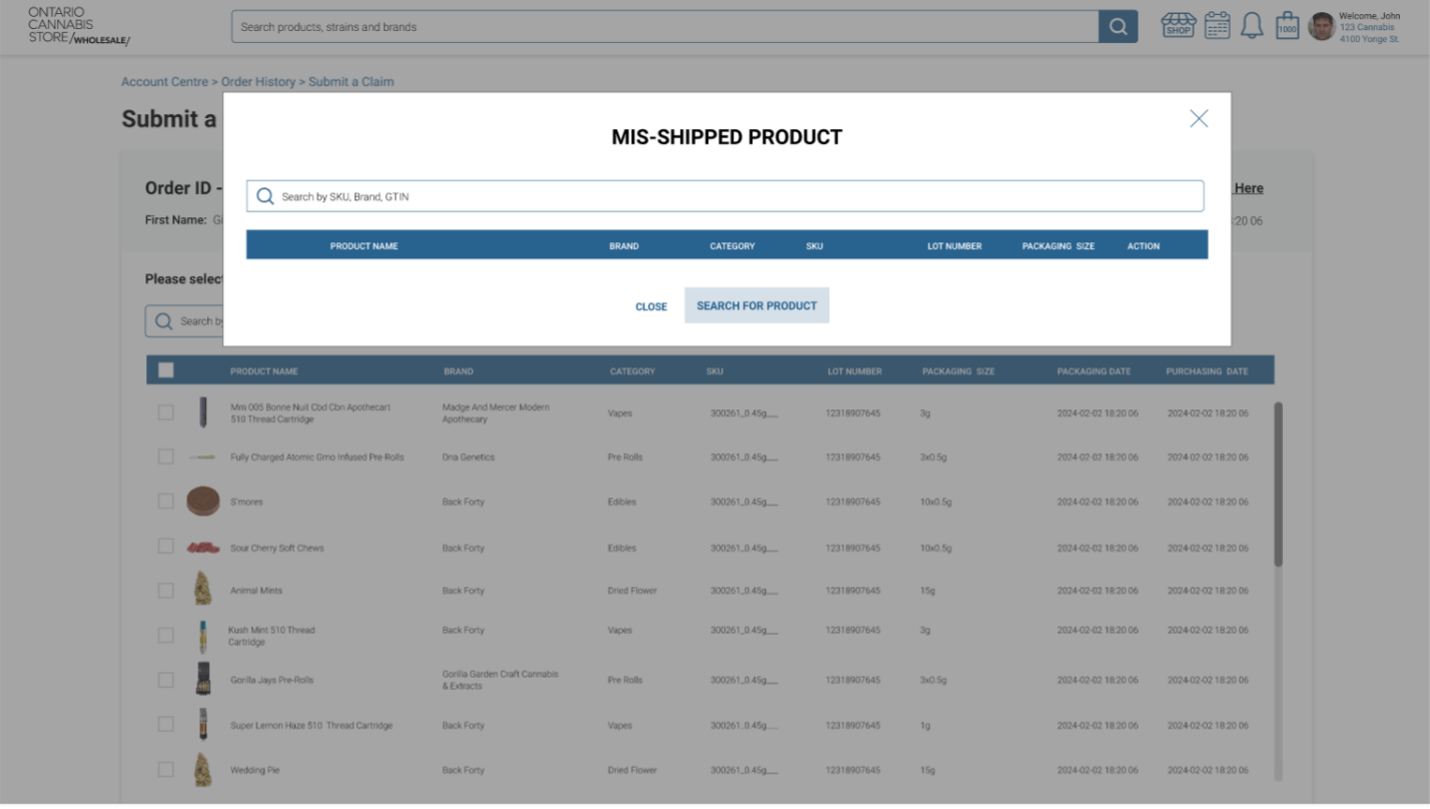Check the Super Lemon Haze cartridge checkbox

166,725
